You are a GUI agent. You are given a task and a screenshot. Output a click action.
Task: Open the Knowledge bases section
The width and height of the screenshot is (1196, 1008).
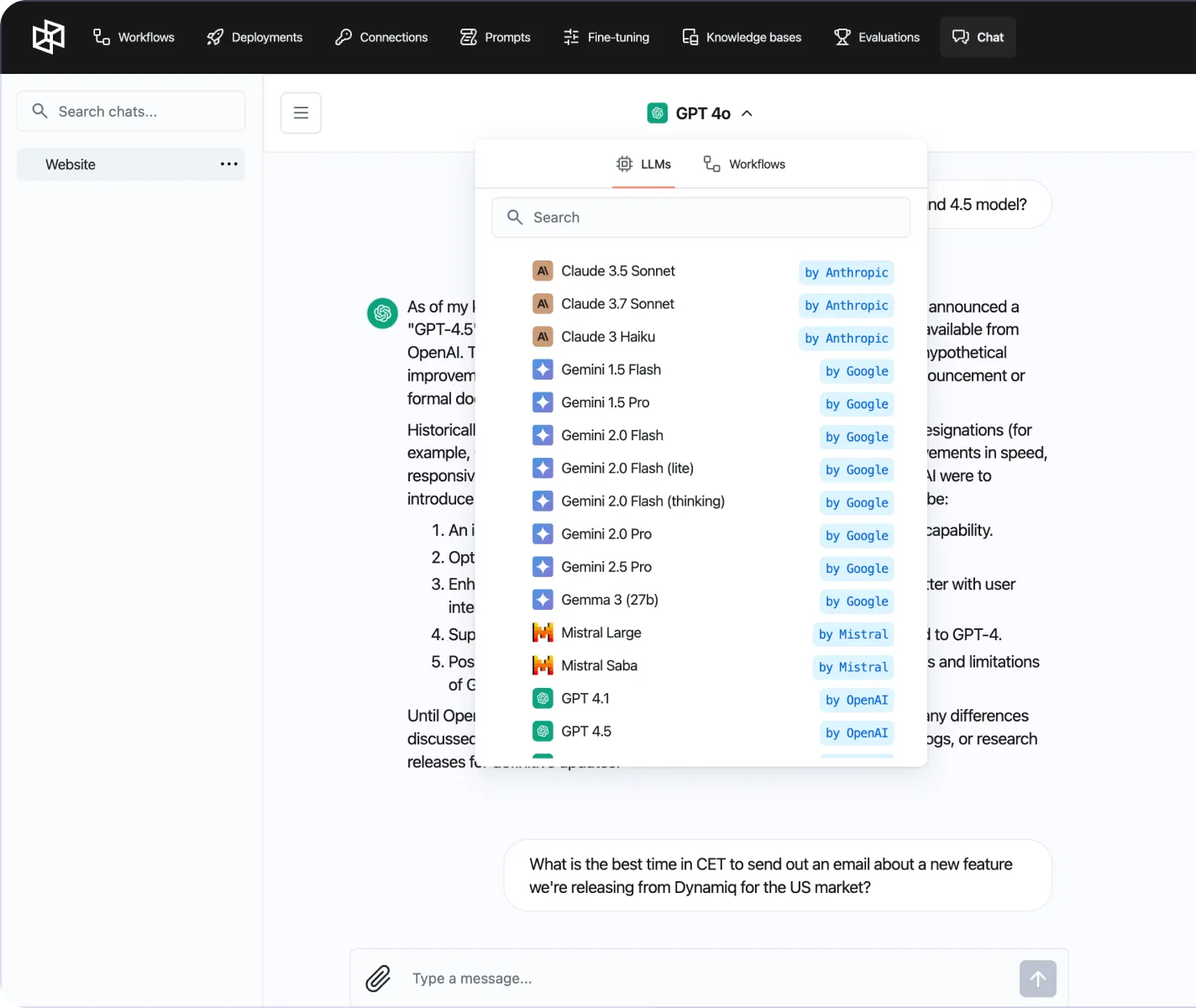742,37
